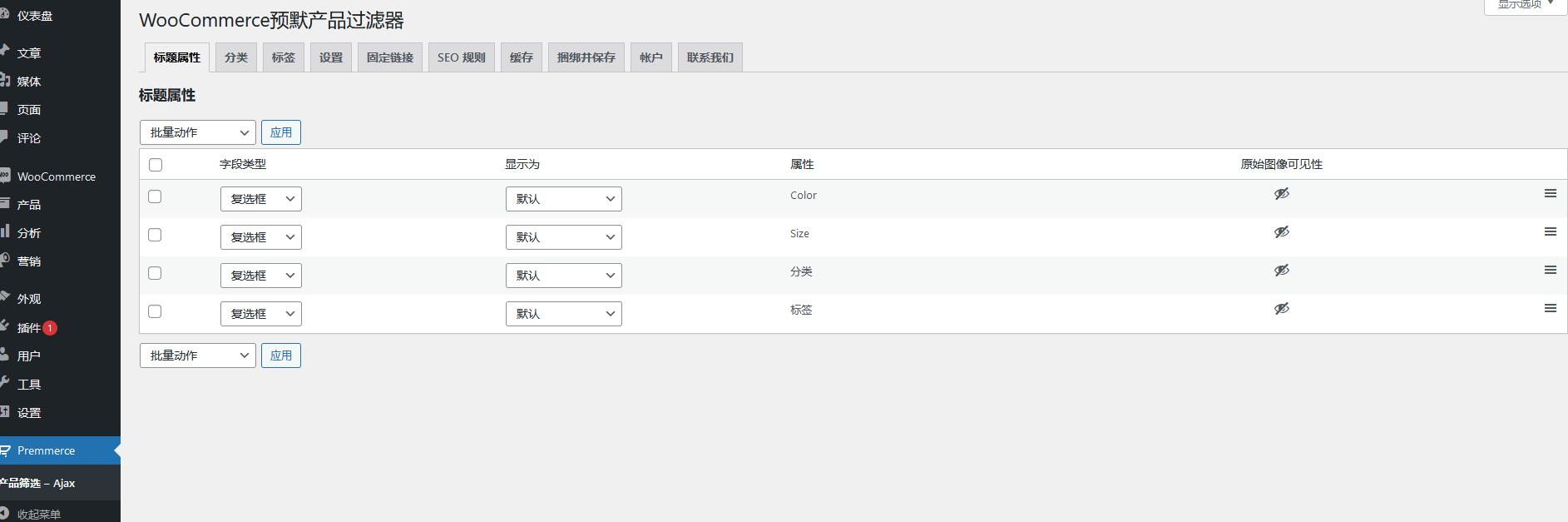Click the 页面 pages icon in sidebar
Viewport: 1568px width, 522px height.
pos(4,108)
